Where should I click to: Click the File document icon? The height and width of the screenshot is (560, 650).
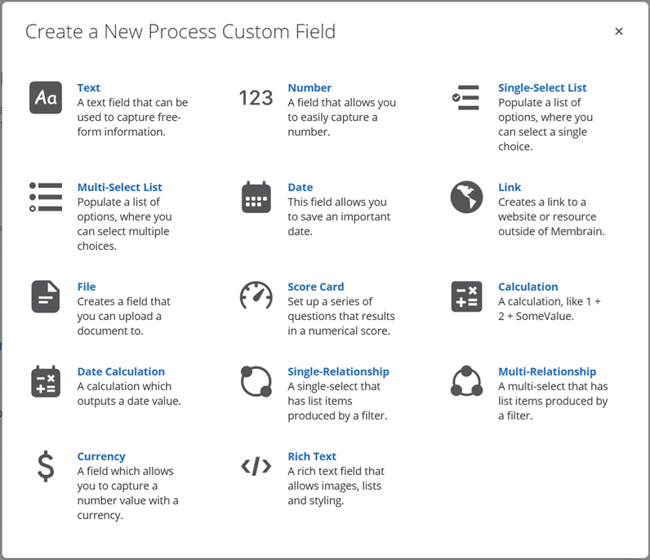[46, 297]
